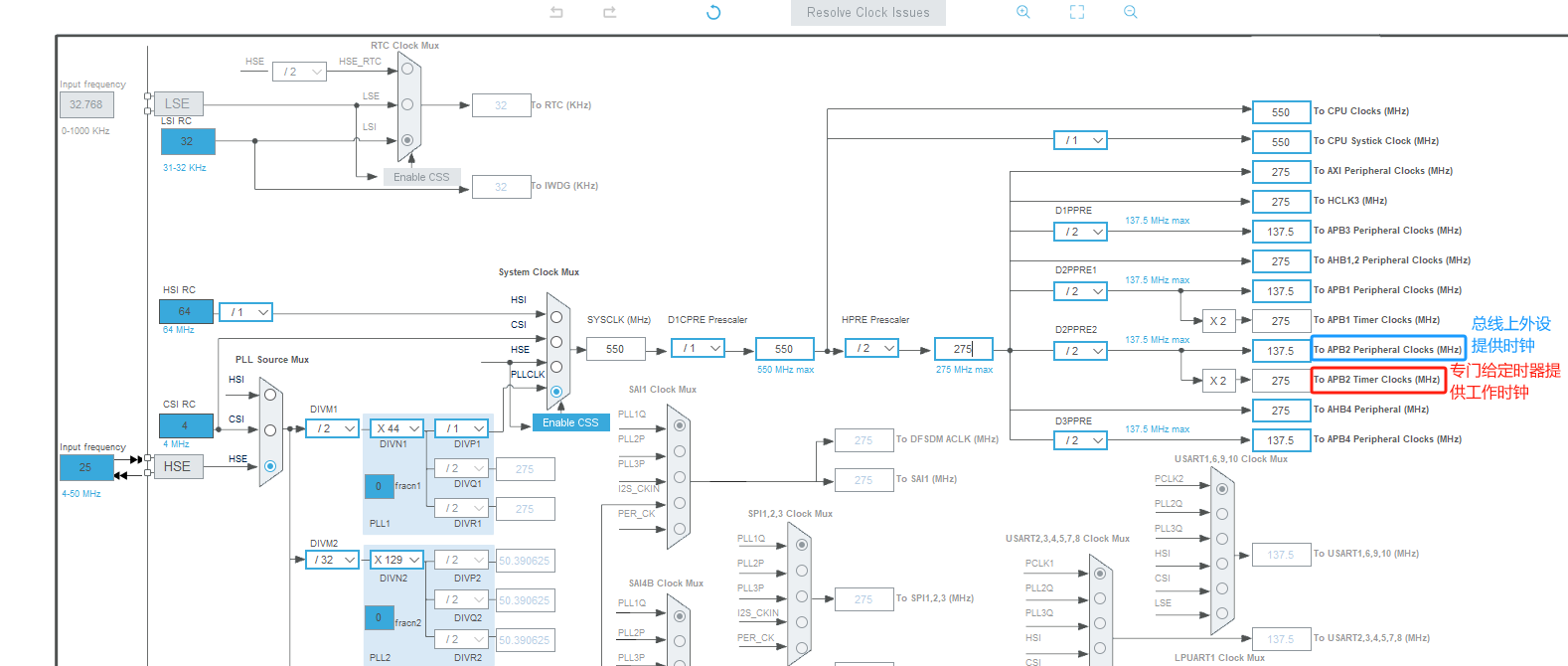
Task: Open D3PPRE /2 dropdown
Action: tap(1080, 440)
